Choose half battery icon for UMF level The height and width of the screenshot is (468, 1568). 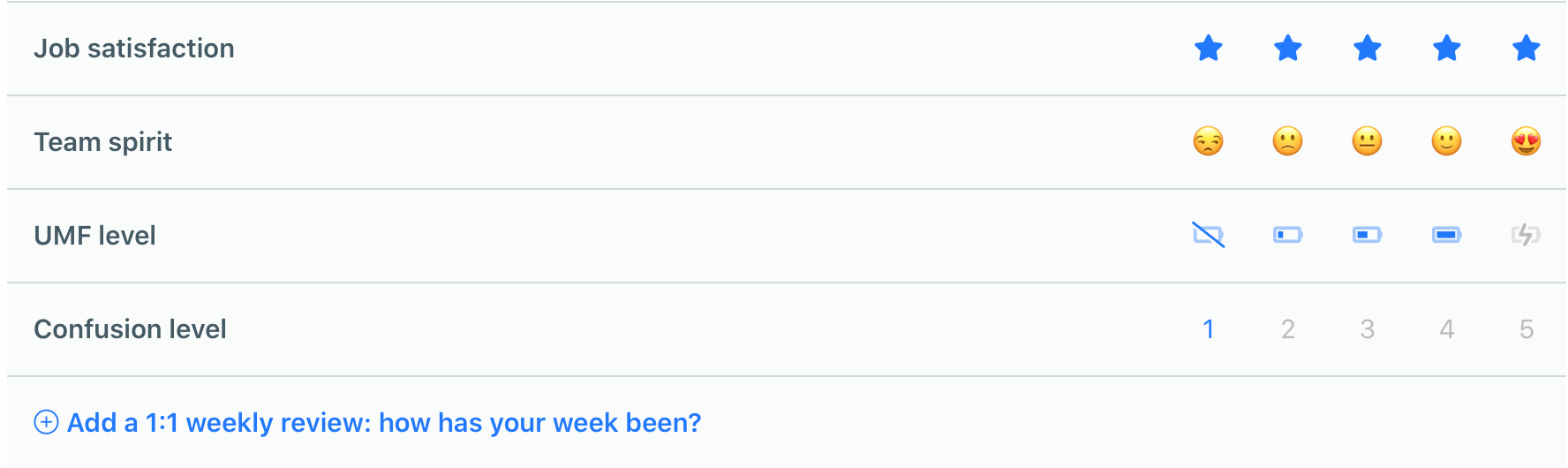click(x=1367, y=235)
